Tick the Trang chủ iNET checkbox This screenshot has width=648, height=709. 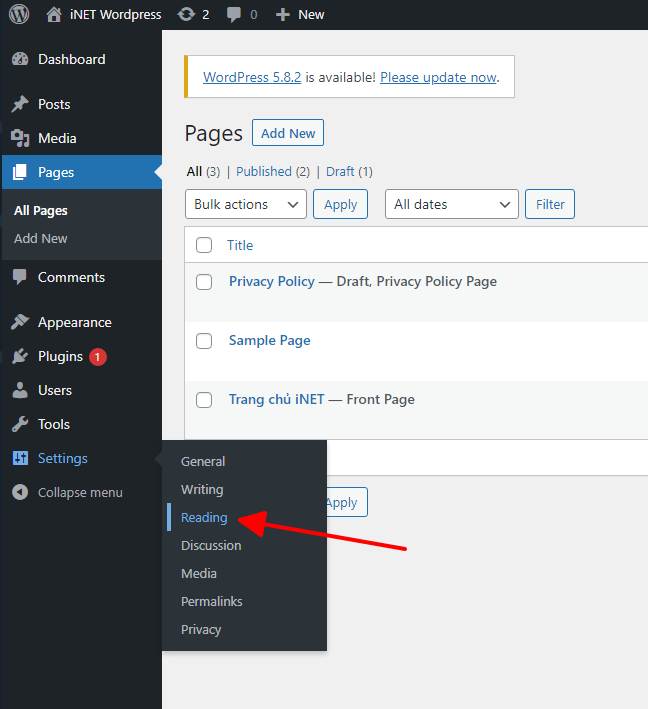pyautogui.click(x=204, y=400)
